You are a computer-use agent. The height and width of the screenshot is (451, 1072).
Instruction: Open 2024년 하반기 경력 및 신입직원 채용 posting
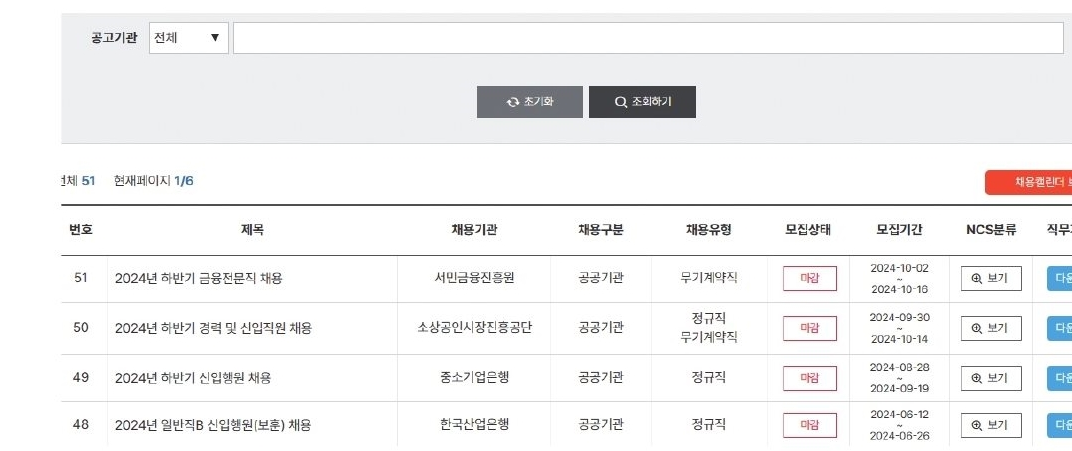[213, 328]
